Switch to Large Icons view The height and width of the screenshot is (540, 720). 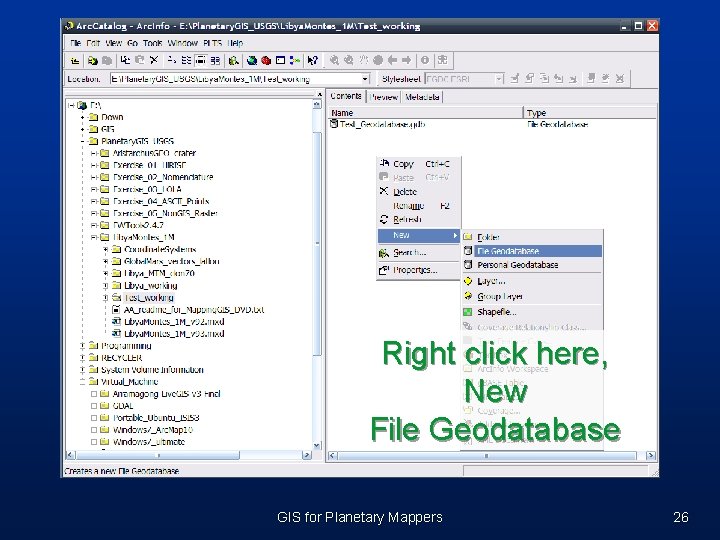[x=172, y=60]
